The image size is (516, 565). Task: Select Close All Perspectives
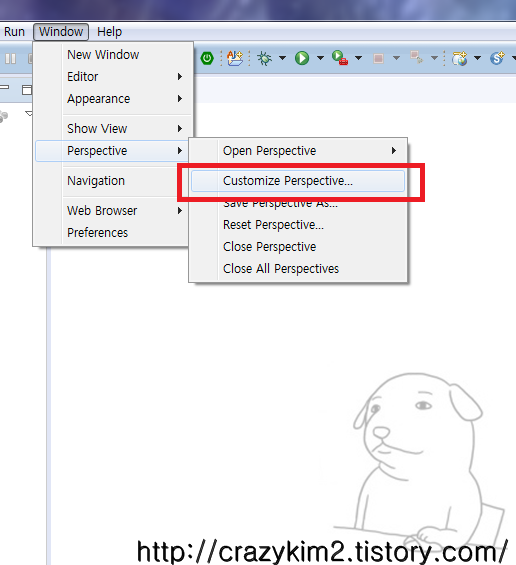[298, 269]
